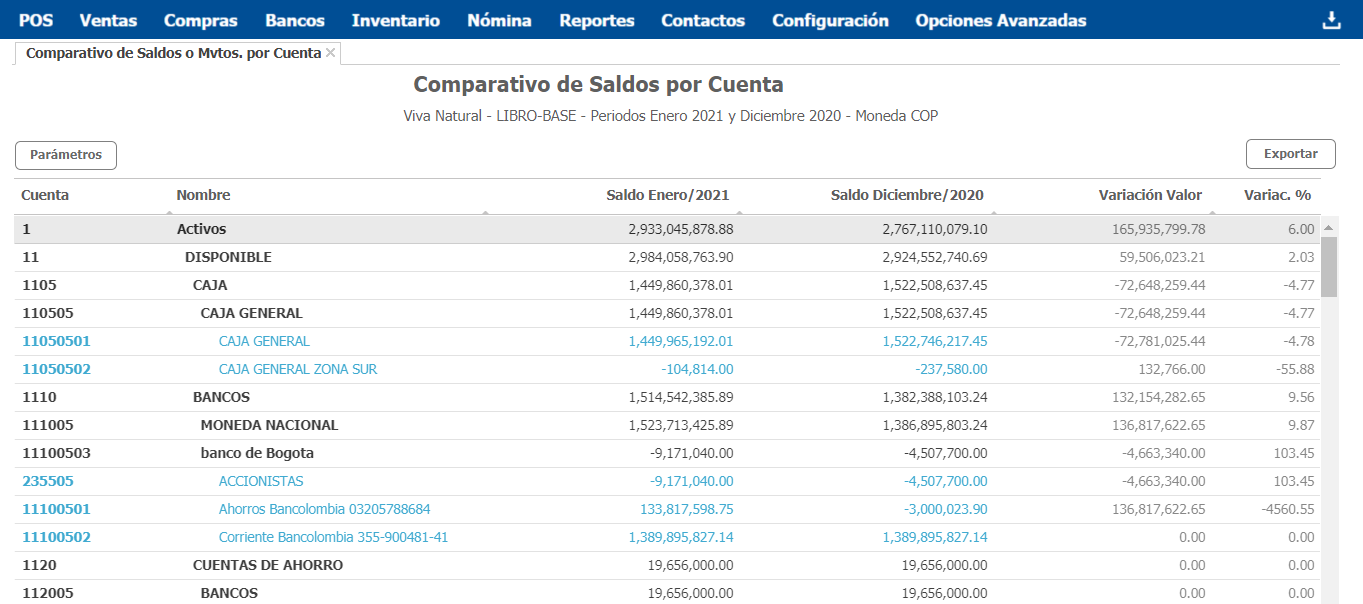Sort by Saldo Enero/2021 column

668,195
